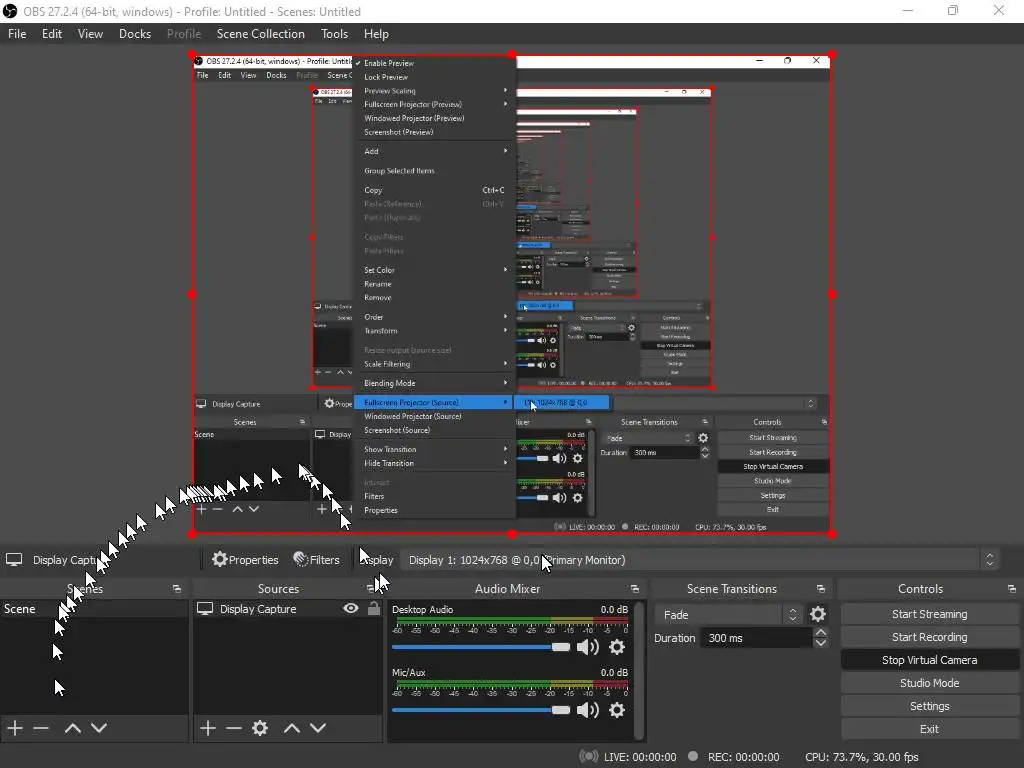The height and width of the screenshot is (768, 1024).
Task: Open Settings from Controls panel
Action: pos(929,706)
